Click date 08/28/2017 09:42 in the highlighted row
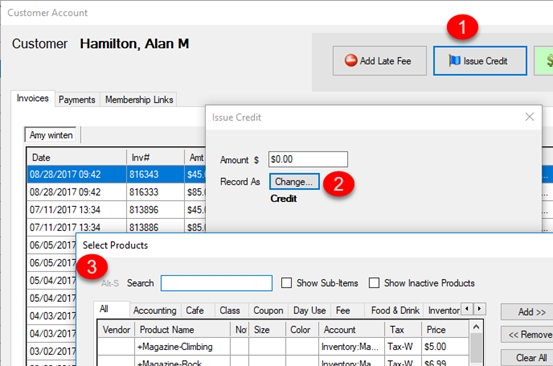This screenshot has height=366, width=553. click(x=65, y=174)
